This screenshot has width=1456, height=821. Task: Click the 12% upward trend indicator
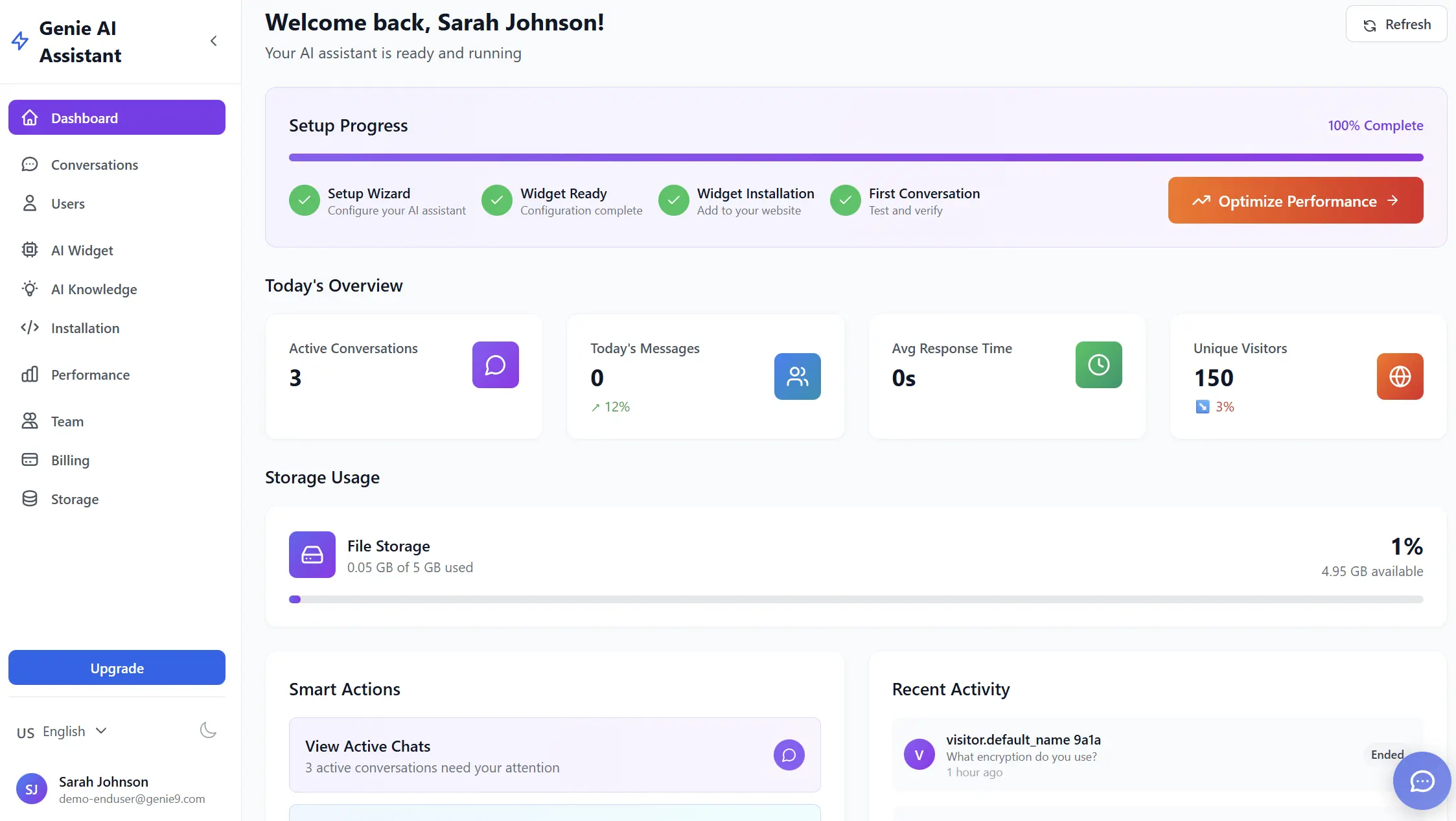click(610, 407)
